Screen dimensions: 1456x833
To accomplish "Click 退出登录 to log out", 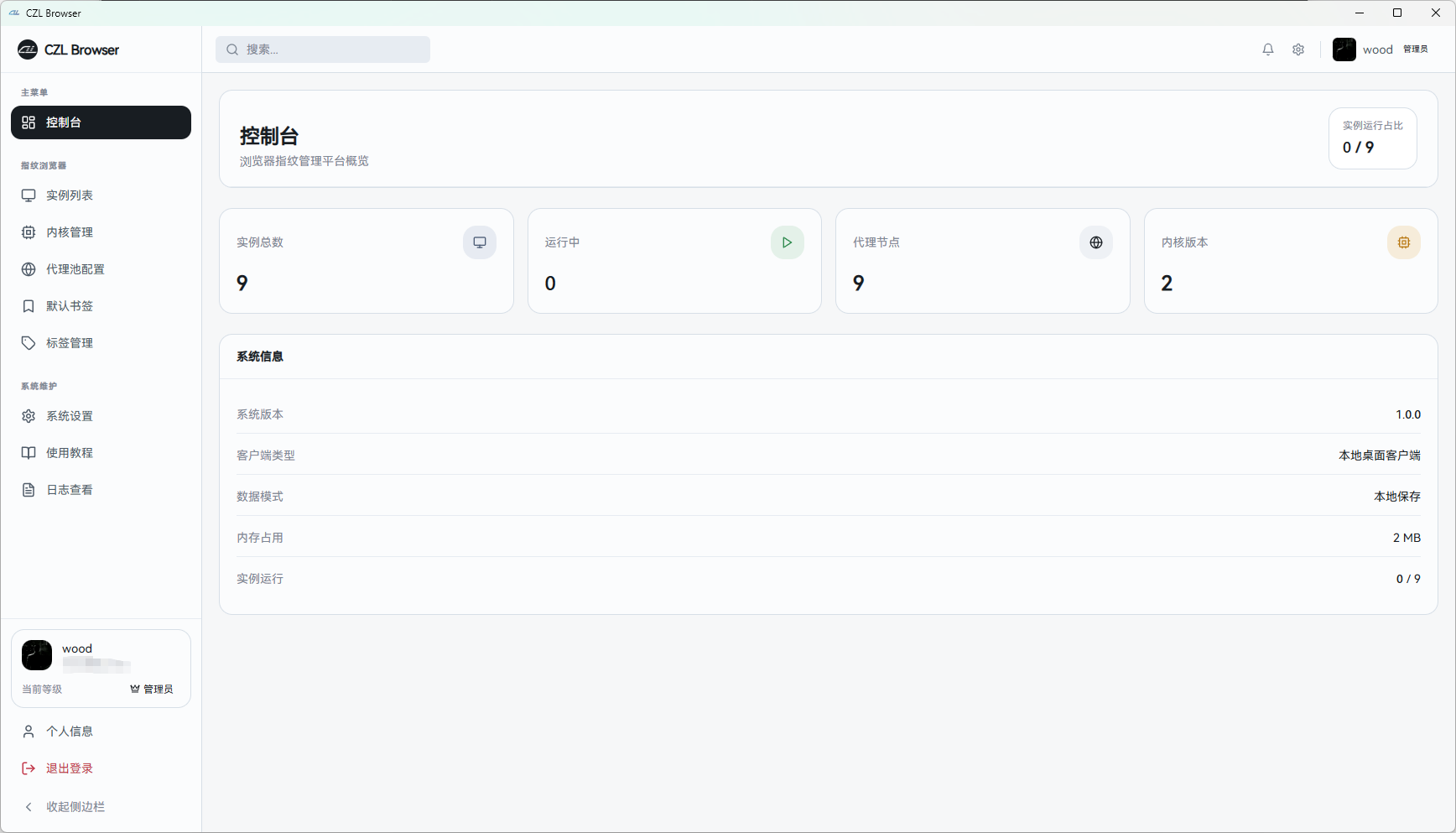I will [101, 768].
